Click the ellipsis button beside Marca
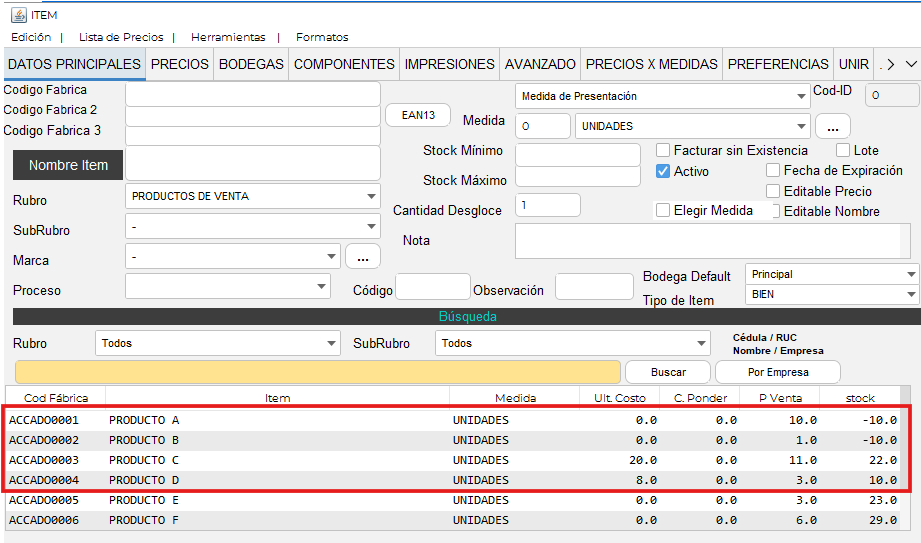 (363, 257)
